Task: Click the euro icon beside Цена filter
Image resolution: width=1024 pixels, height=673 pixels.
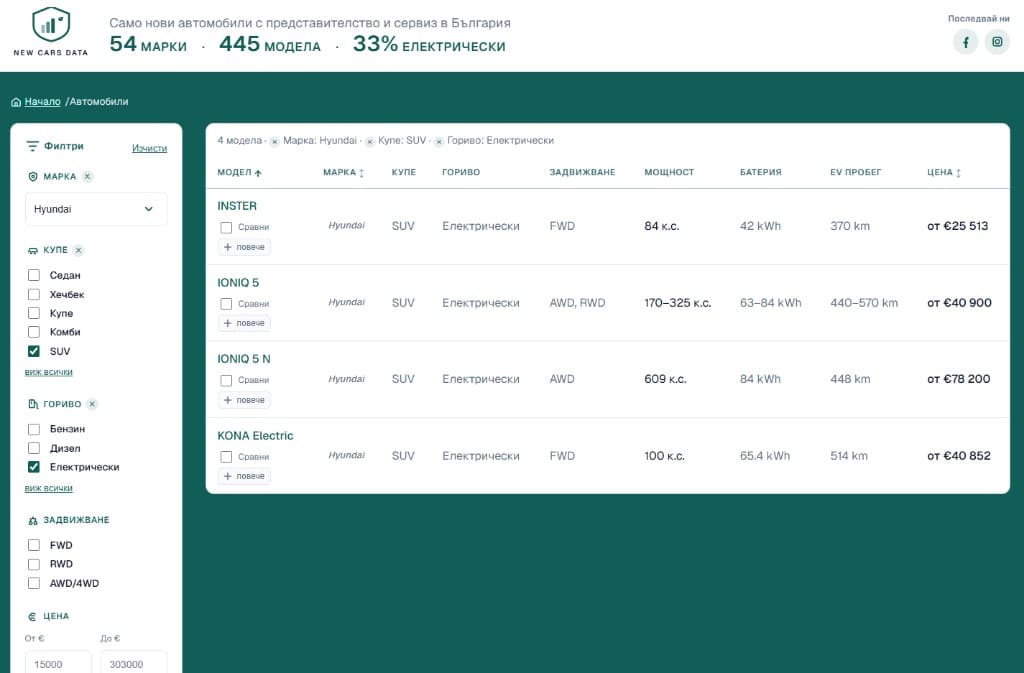Action: point(32,616)
